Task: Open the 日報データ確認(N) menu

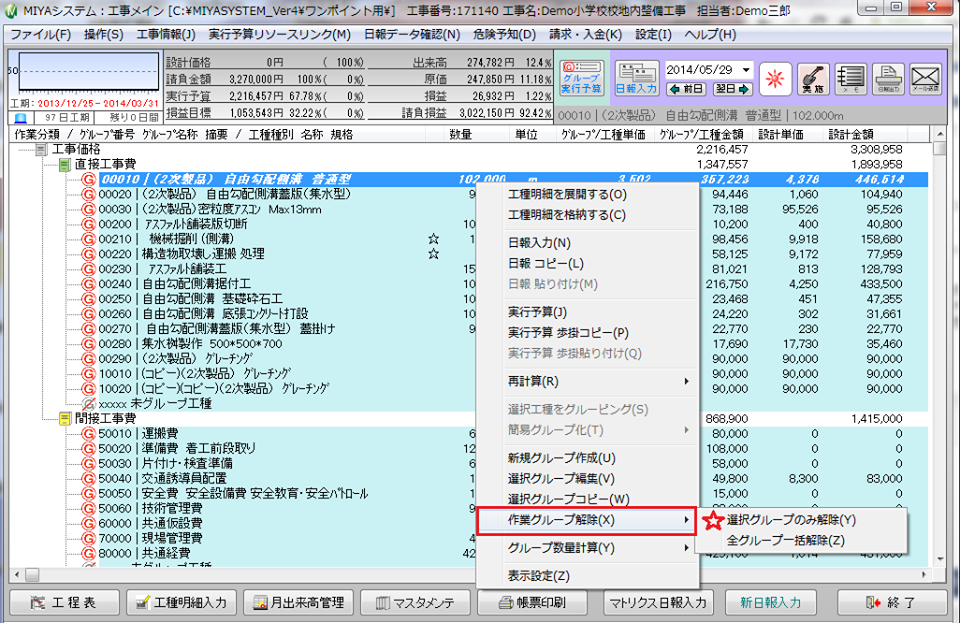Action: pyautogui.click(x=411, y=34)
